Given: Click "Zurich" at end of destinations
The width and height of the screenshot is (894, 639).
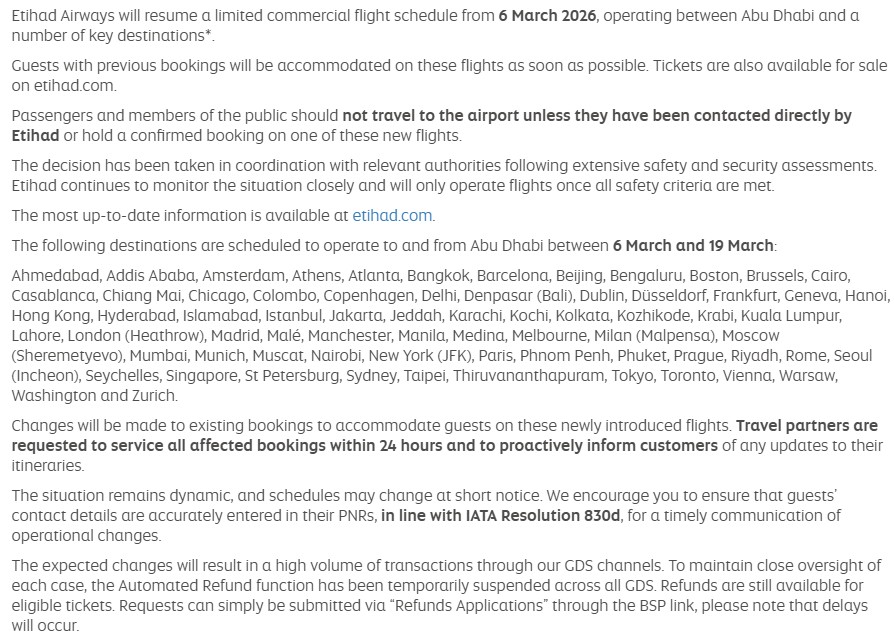Looking at the screenshot, I should tap(155, 395).
